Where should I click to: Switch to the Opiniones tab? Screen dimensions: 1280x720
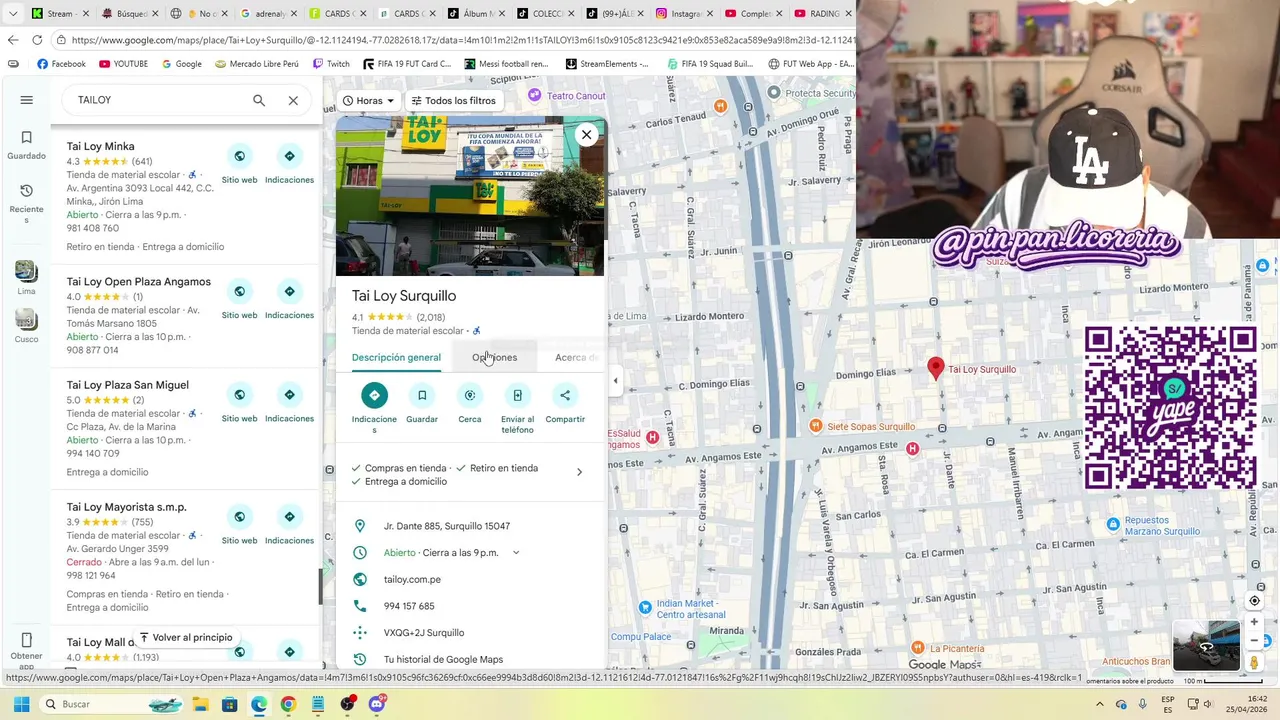coord(494,357)
